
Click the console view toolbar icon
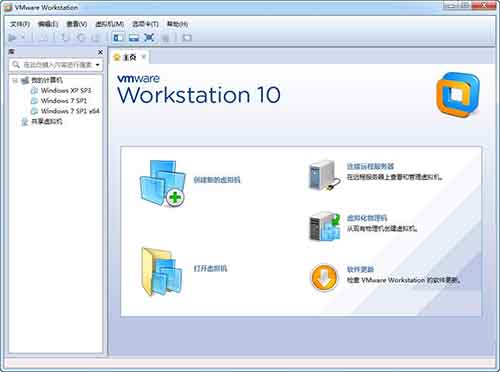[x=187, y=37]
